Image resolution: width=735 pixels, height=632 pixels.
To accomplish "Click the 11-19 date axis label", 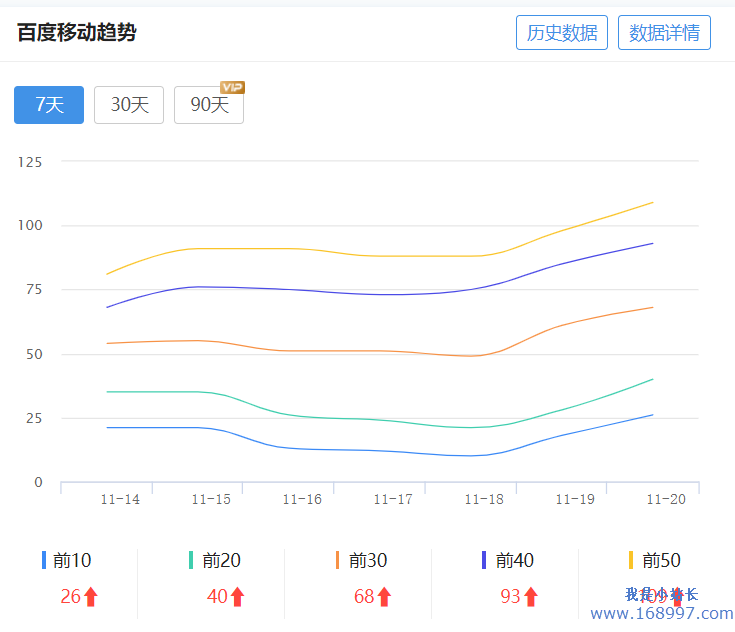I will pos(575,499).
